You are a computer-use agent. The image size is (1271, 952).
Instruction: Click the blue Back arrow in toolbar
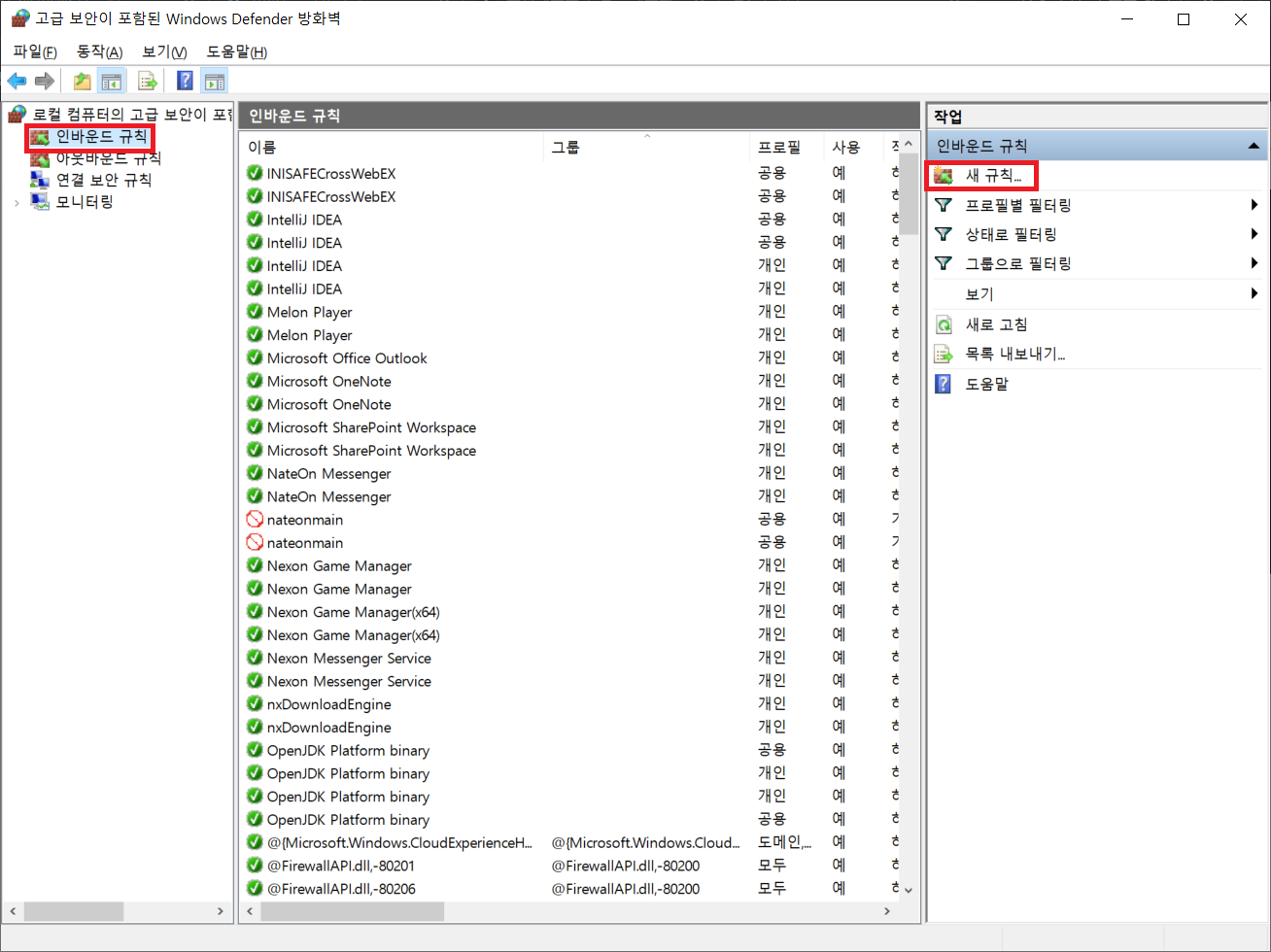click(x=17, y=81)
